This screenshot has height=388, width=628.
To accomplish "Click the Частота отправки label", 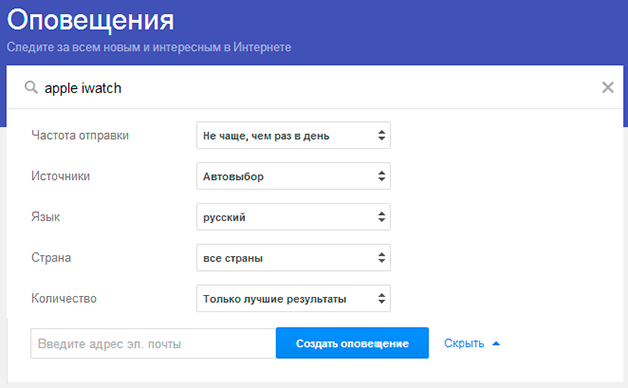I will pos(80,135).
